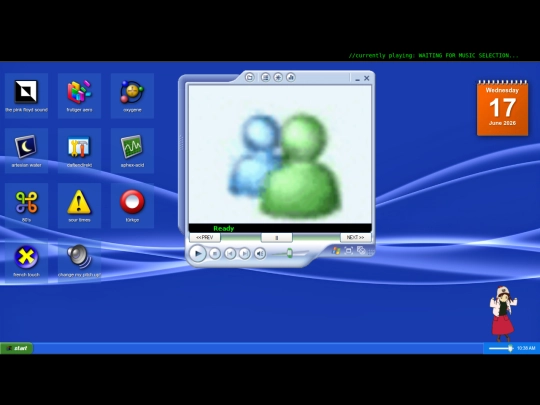Open the 'artesian water' moon icon

[x=26, y=150]
